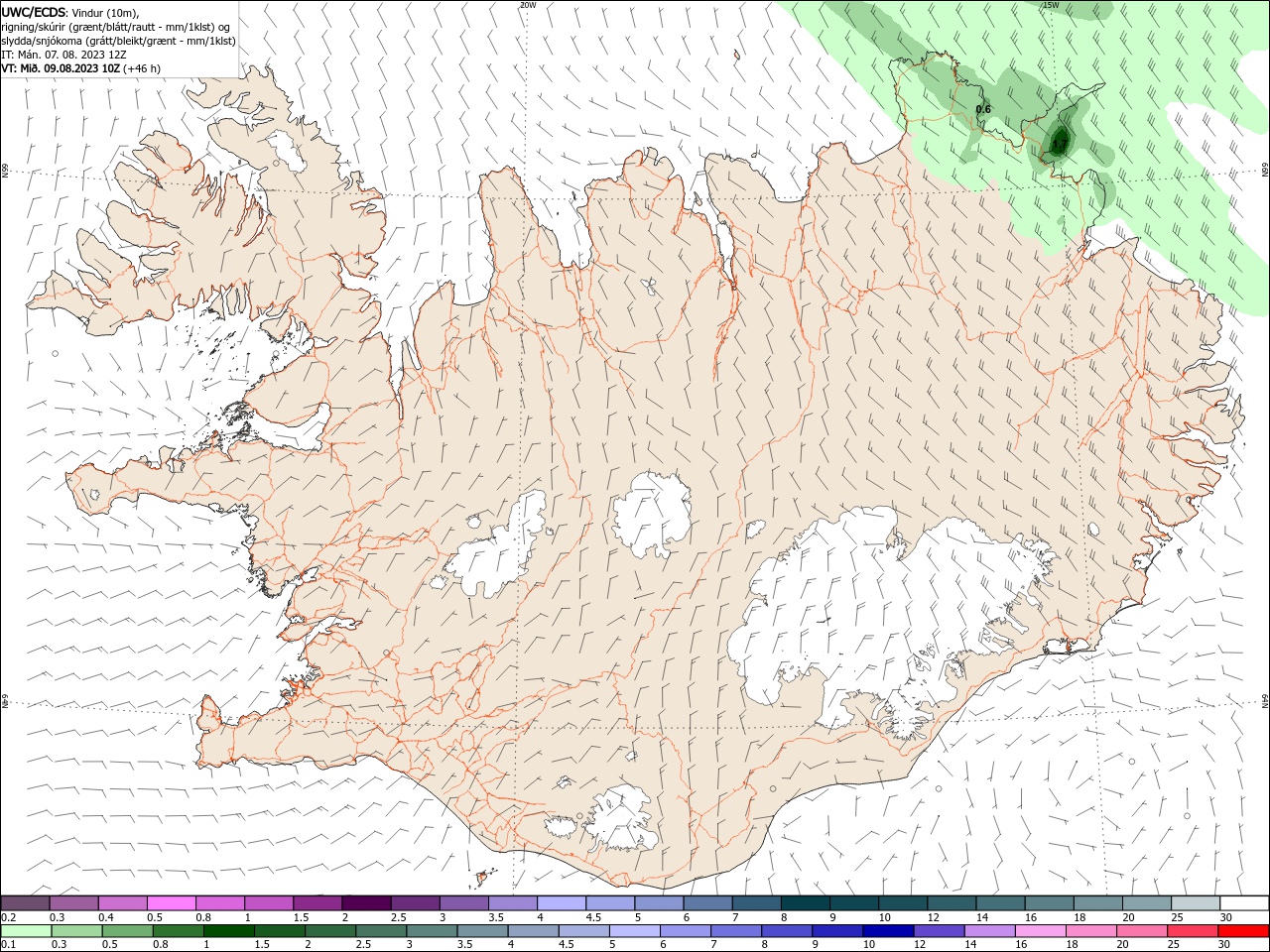
Task: Pick the snow scale swatch starting at 12
Action: (x=952, y=902)
